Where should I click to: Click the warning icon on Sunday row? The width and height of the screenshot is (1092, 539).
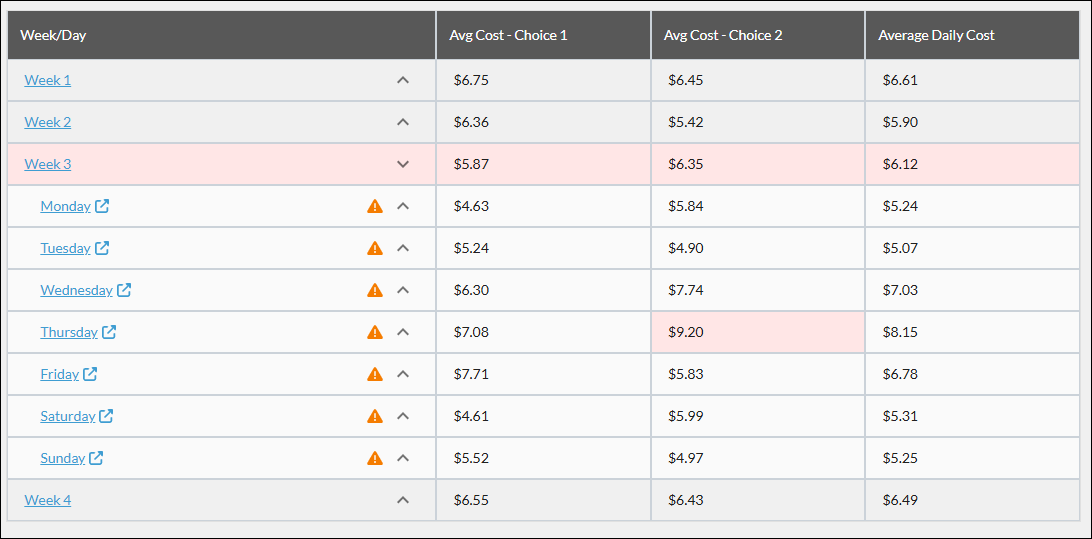(x=375, y=458)
